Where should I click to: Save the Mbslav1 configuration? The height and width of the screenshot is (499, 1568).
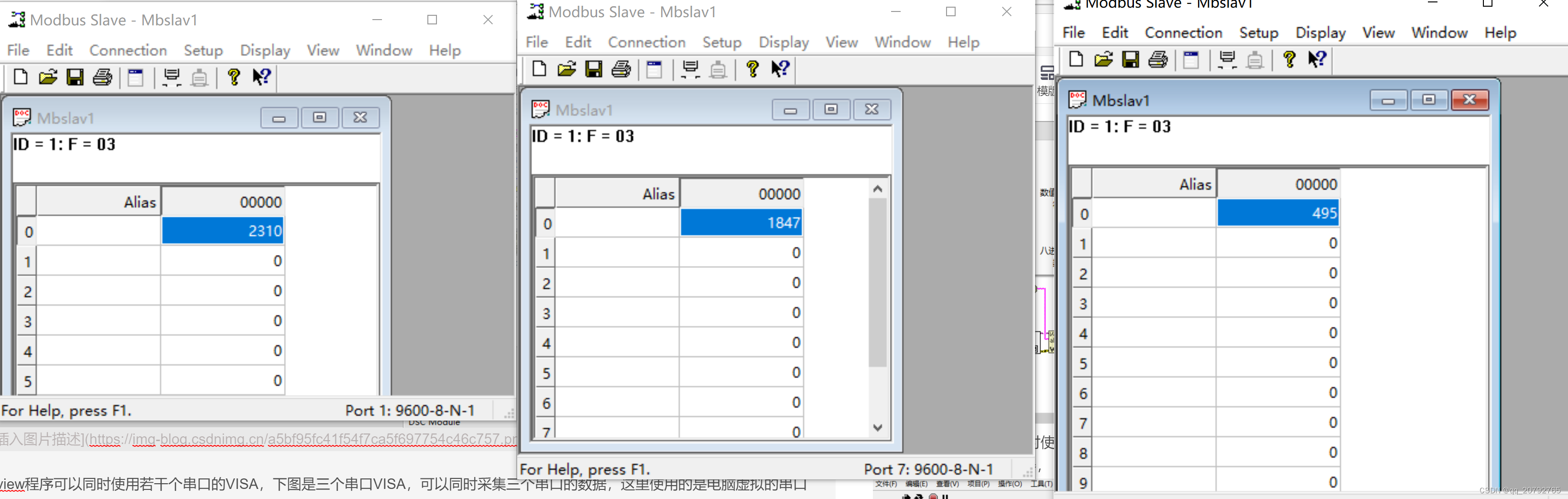[x=75, y=78]
